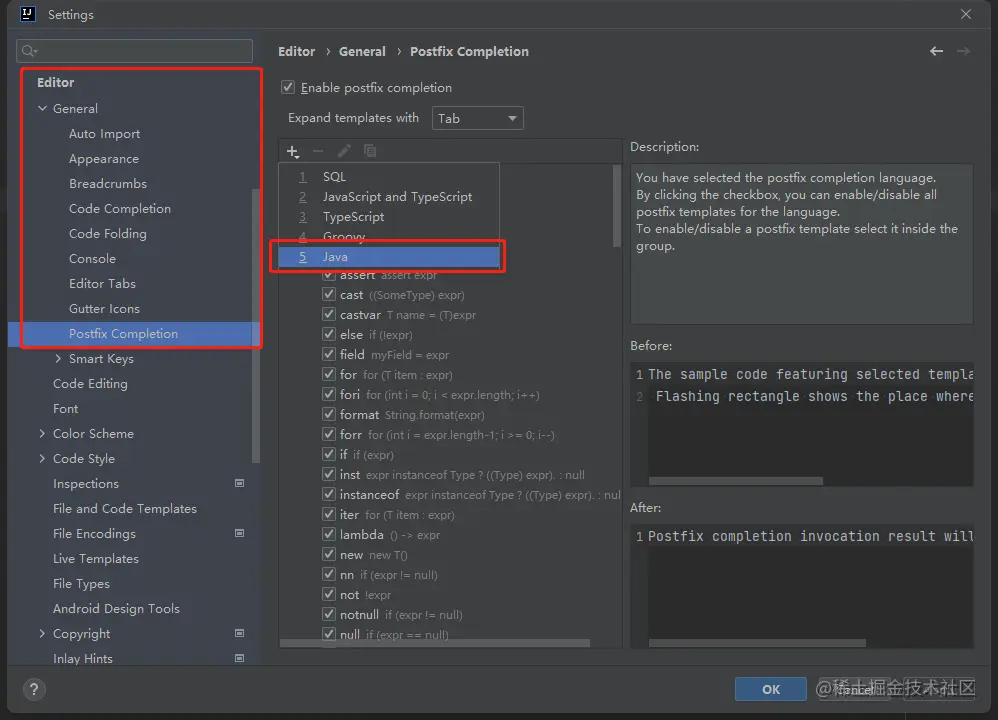The width and height of the screenshot is (998, 720).
Task: Click the File Encodings project-level icon
Action: (239, 533)
